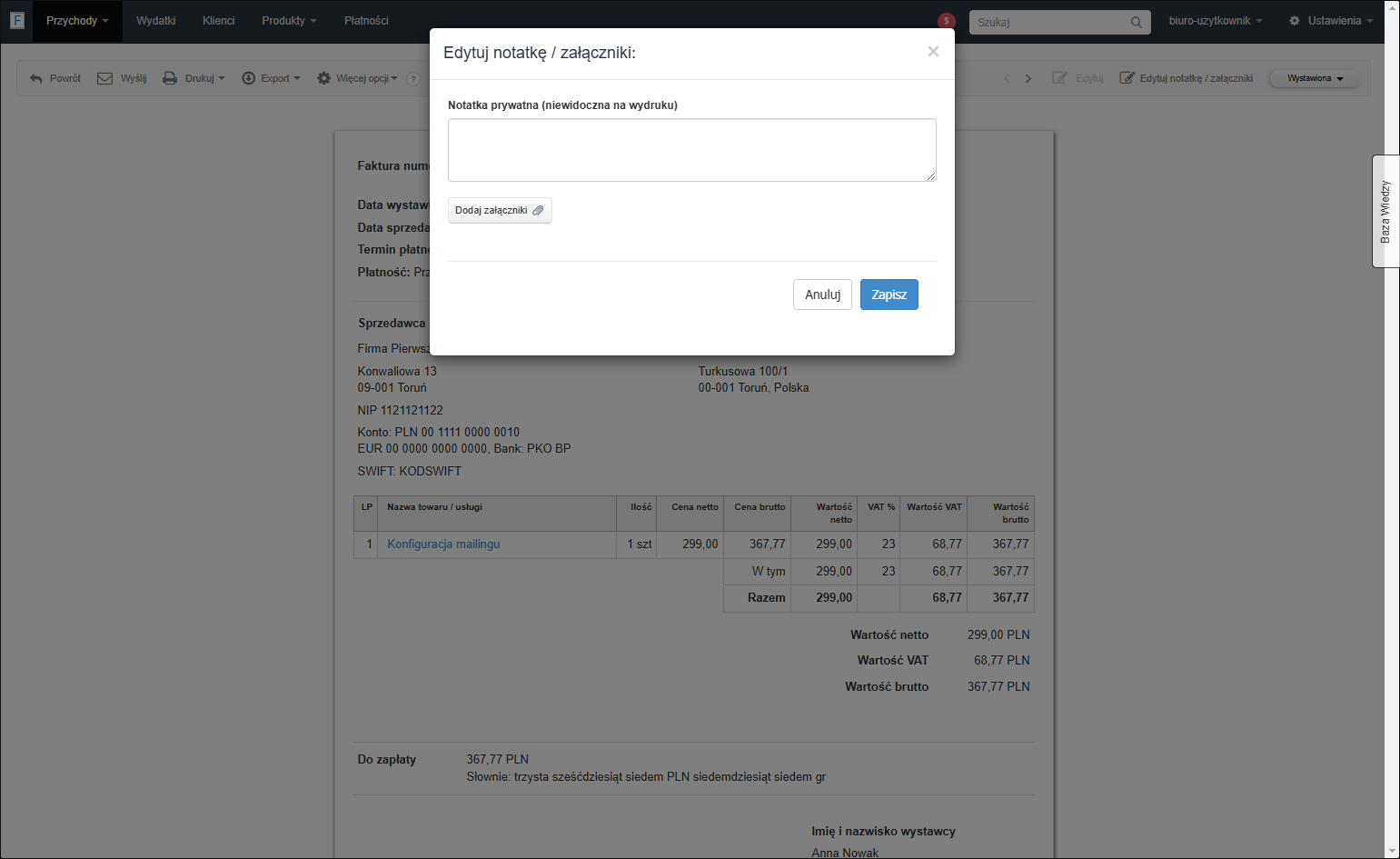Click the Wartość brutto 367,77 PLN value
Viewport: 1400px width, 859px height.
[998, 686]
